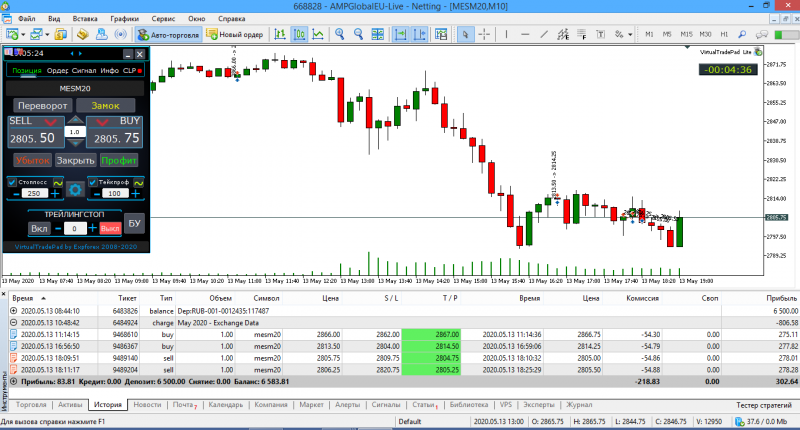
Task: Open new chart toolbar icon
Action: point(12,34)
